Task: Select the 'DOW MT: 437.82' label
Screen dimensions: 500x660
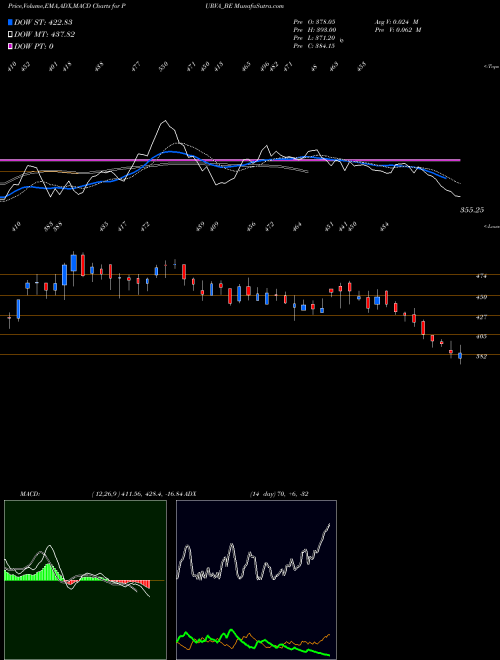Action: point(44,35)
